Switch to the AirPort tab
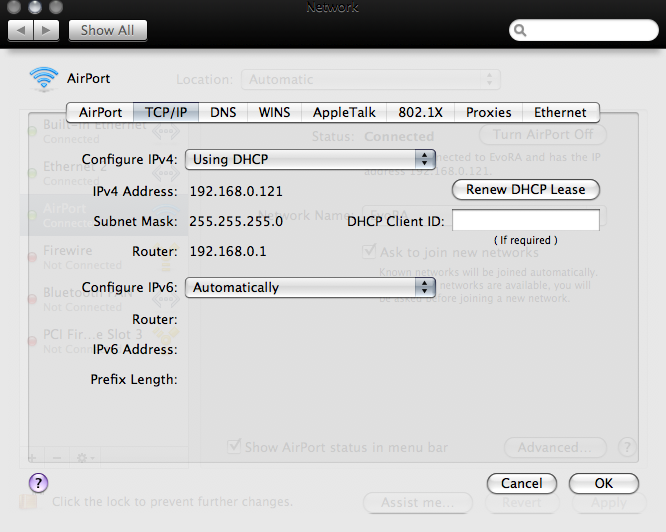Image resolution: width=666 pixels, height=532 pixels. (100, 113)
